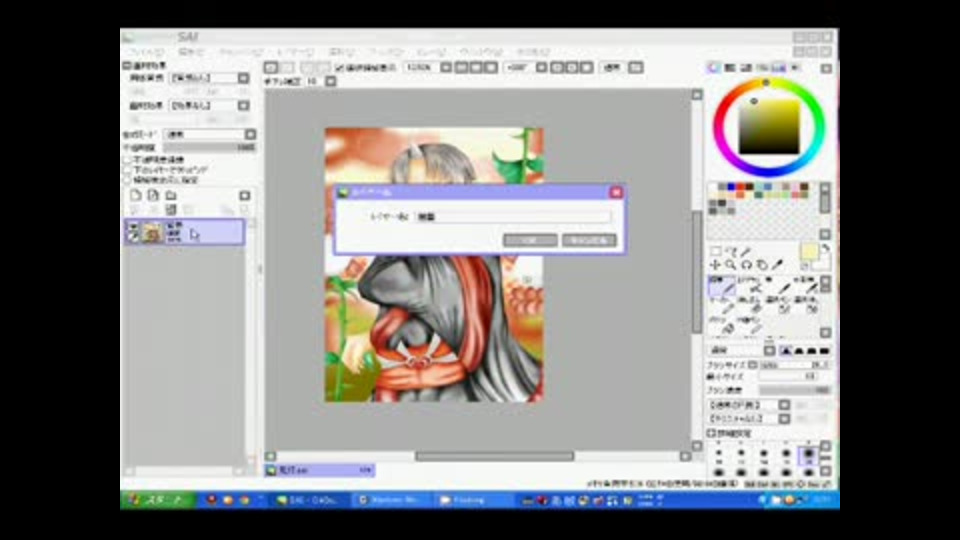
Task: Click OK in the layer name dialog
Action: [530, 240]
